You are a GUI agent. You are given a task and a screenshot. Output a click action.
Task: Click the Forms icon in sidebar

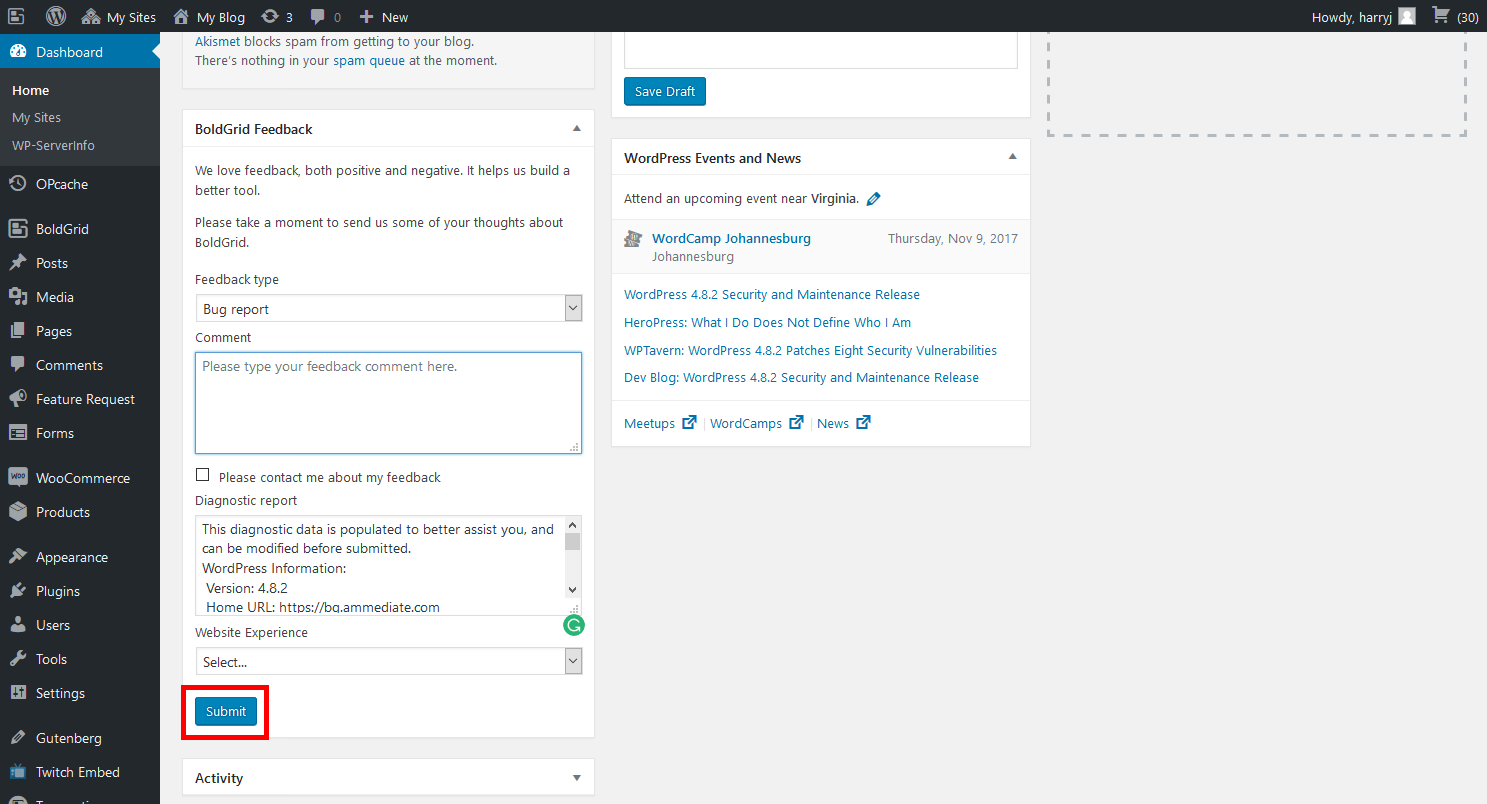tap(18, 433)
